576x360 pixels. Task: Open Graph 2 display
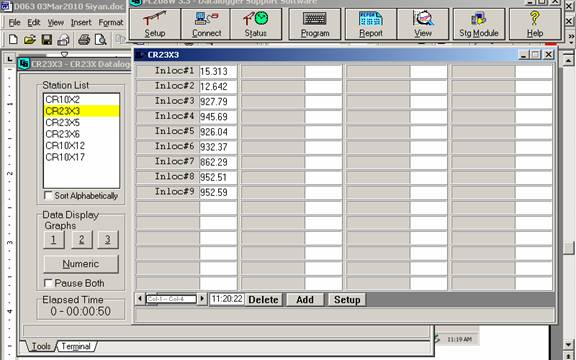tap(82, 240)
